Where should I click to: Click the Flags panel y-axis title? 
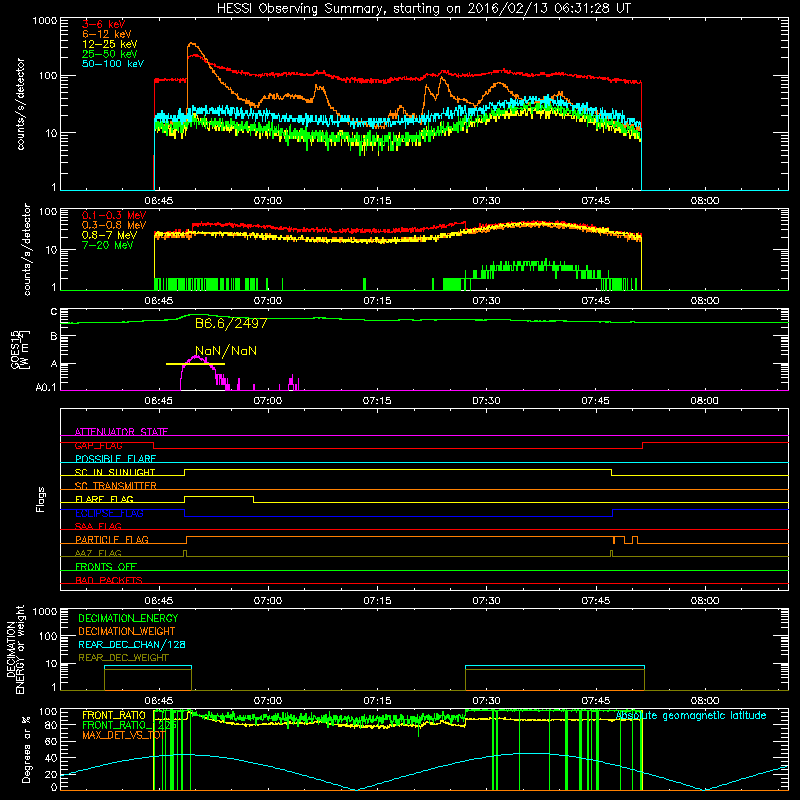click(40, 499)
